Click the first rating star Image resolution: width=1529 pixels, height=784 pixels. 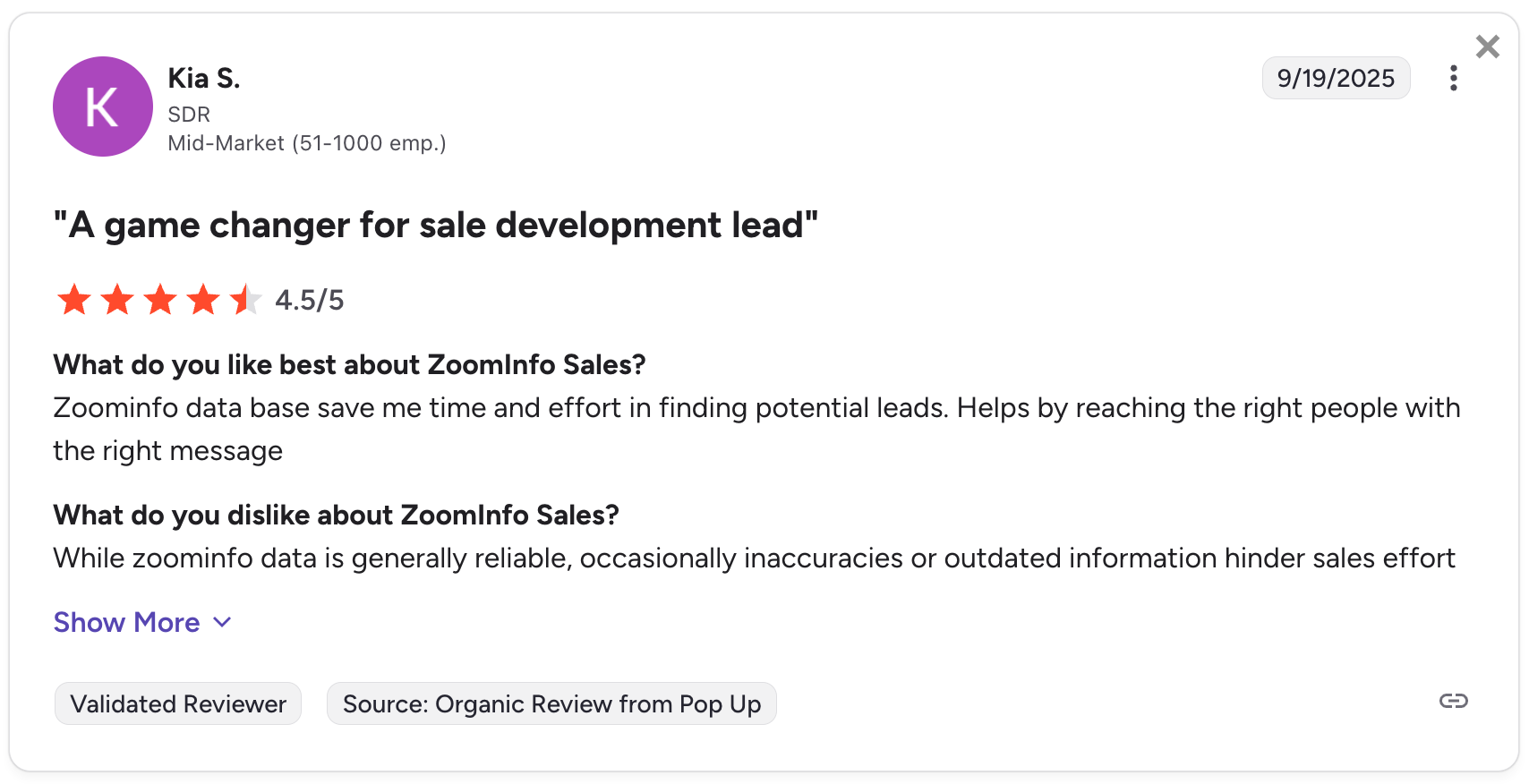(x=74, y=300)
